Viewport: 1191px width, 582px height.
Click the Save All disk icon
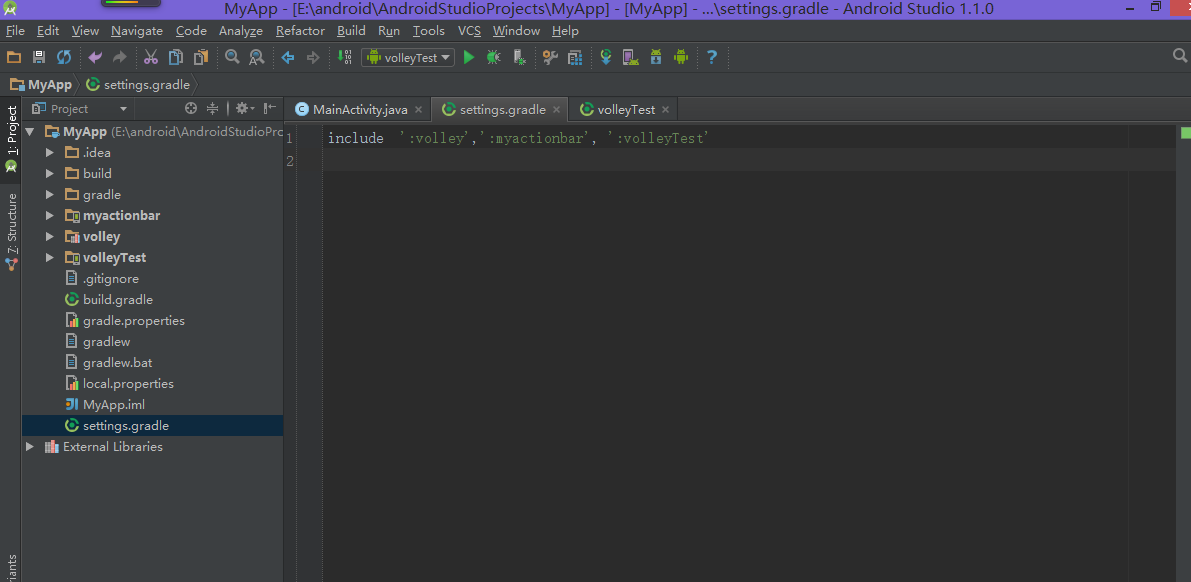[39, 57]
